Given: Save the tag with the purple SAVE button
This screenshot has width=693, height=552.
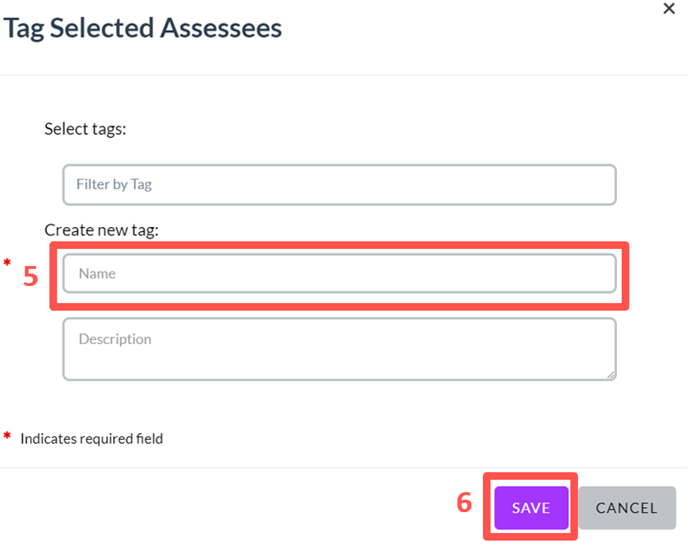Looking at the screenshot, I should pyautogui.click(x=531, y=507).
